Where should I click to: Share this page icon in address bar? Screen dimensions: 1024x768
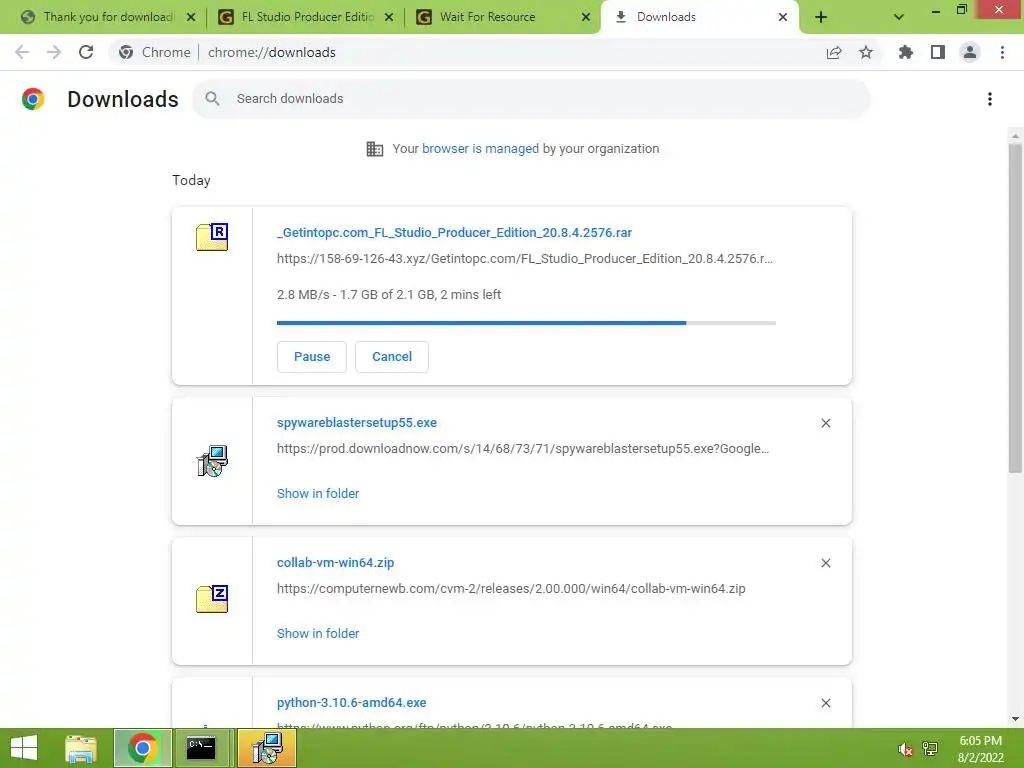(834, 52)
